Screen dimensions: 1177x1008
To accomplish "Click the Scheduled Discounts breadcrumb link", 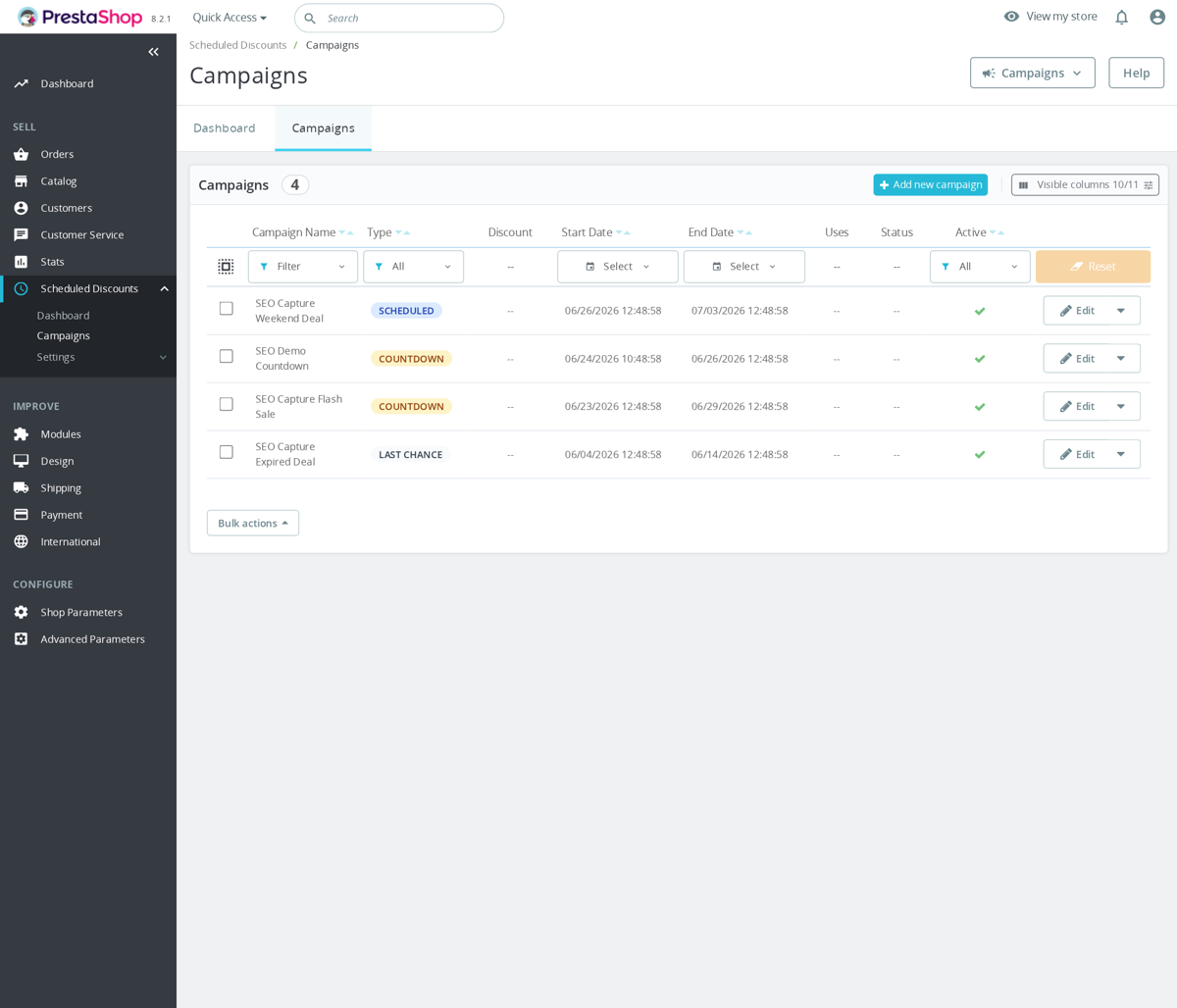I will 237,45.
